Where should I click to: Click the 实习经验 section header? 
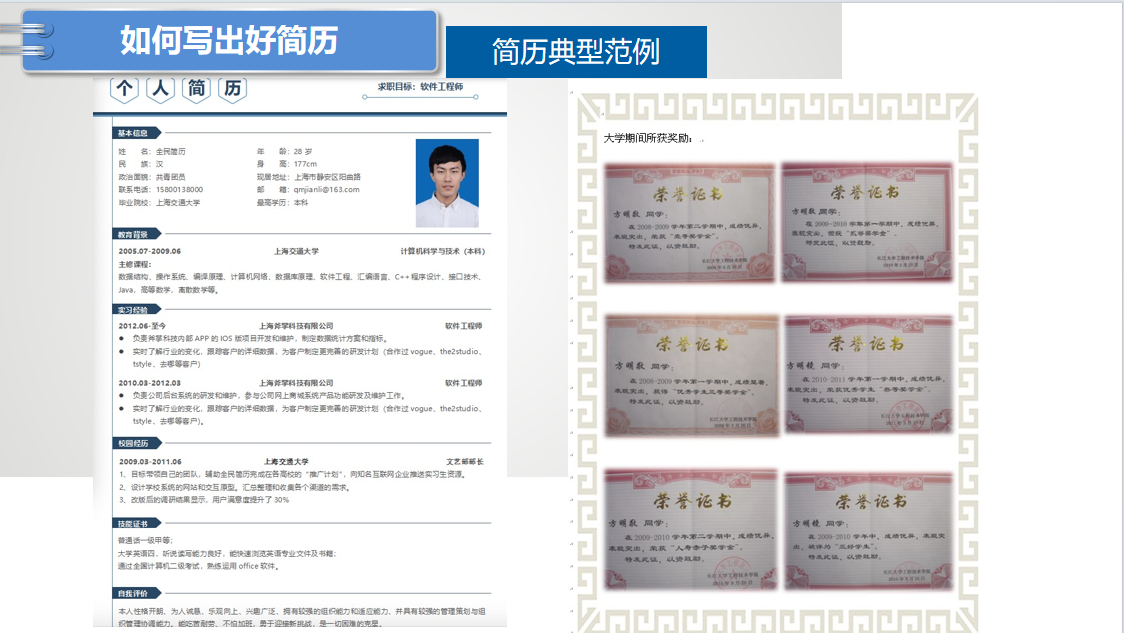(133, 310)
